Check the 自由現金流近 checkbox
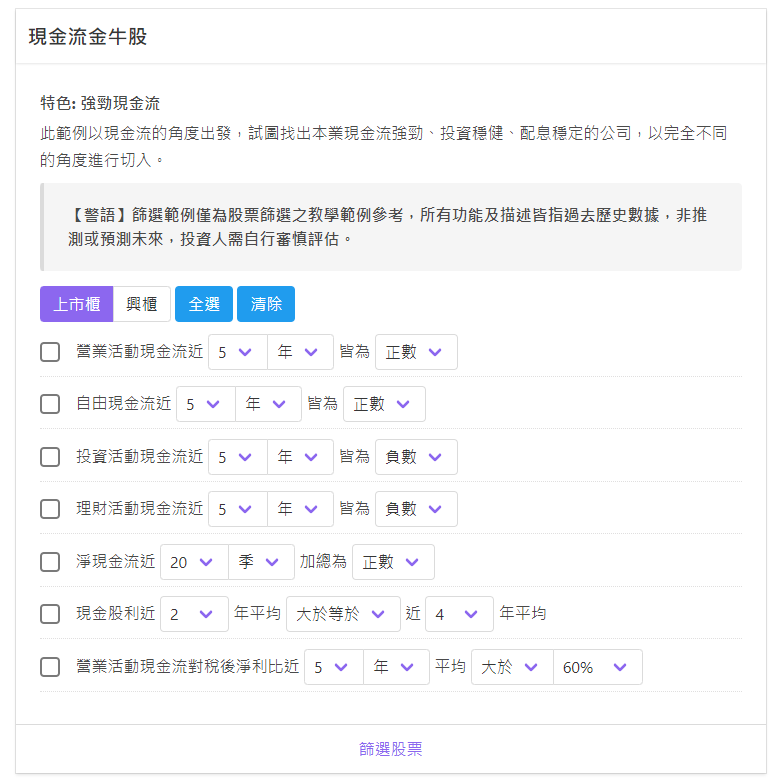The image size is (784, 781). coord(50,404)
